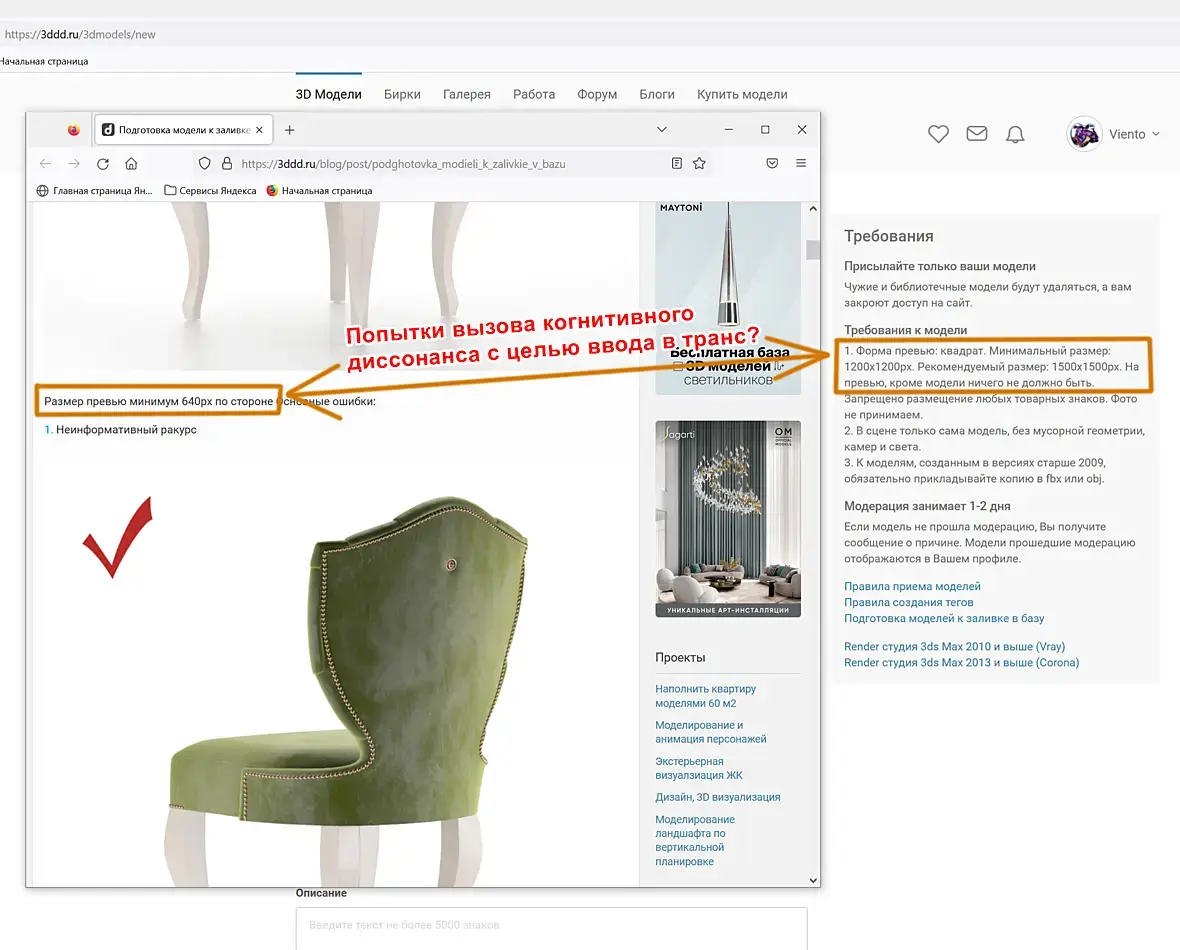Click the Firefox address bar URL

(x=403, y=164)
